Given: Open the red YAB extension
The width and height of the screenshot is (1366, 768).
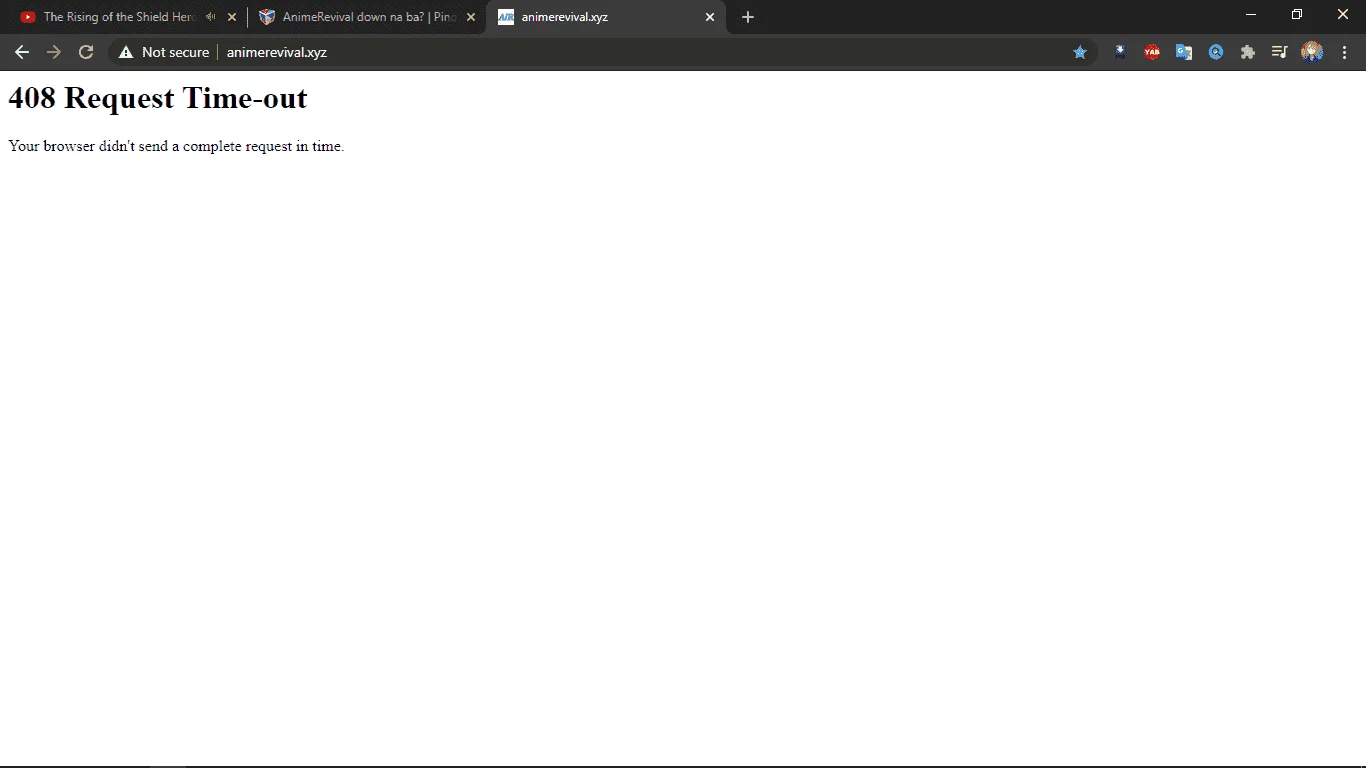Looking at the screenshot, I should (x=1152, y=52).
